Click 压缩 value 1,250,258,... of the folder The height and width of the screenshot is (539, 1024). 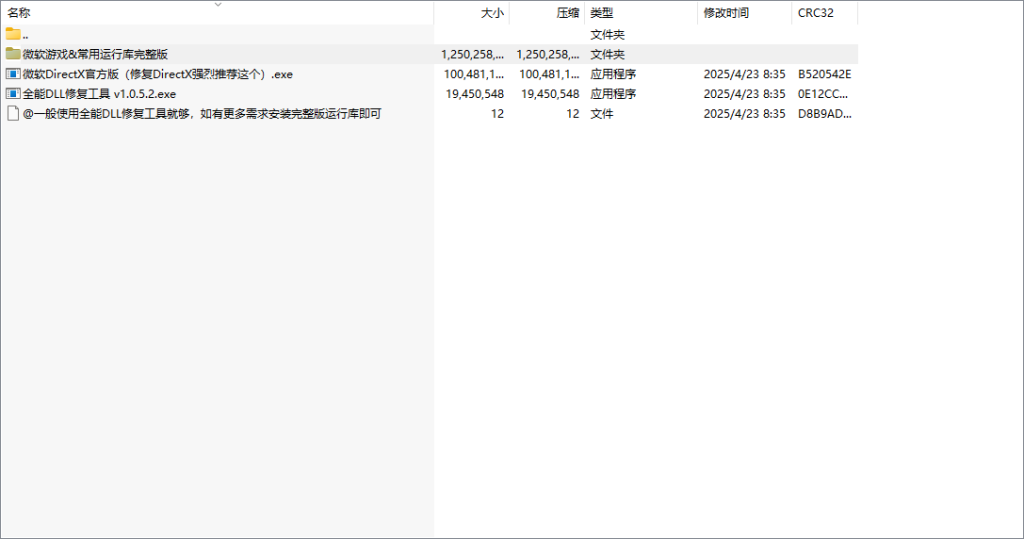click(x=548, y=54)
